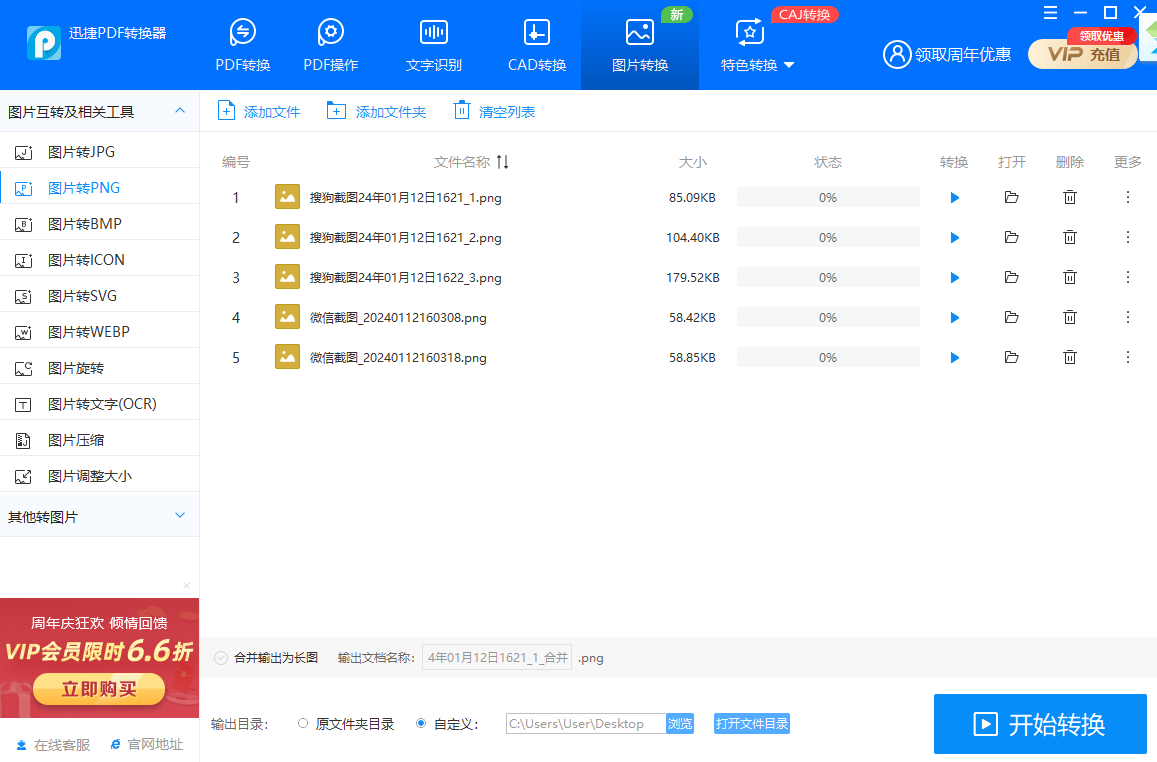Click 清空列表 to clear the list
Image resolution: width=1157 pixels, height=762 pixels.
[494, 111]
